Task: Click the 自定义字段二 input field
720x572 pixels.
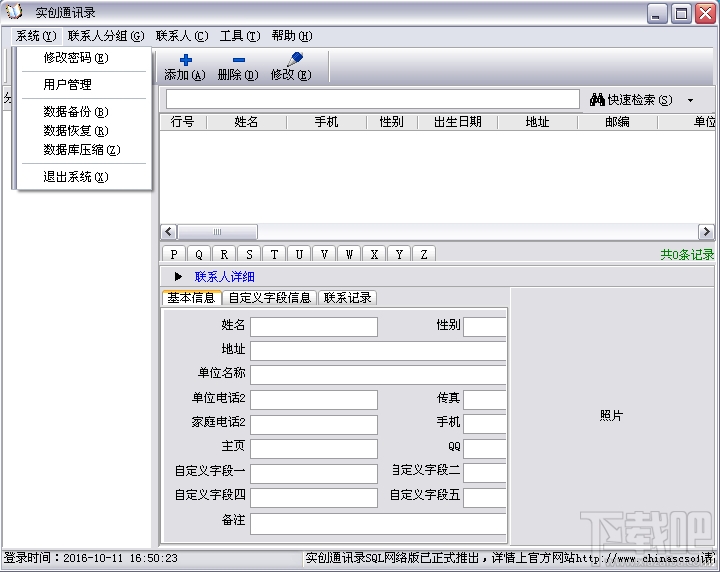Action: click(485, 473)
